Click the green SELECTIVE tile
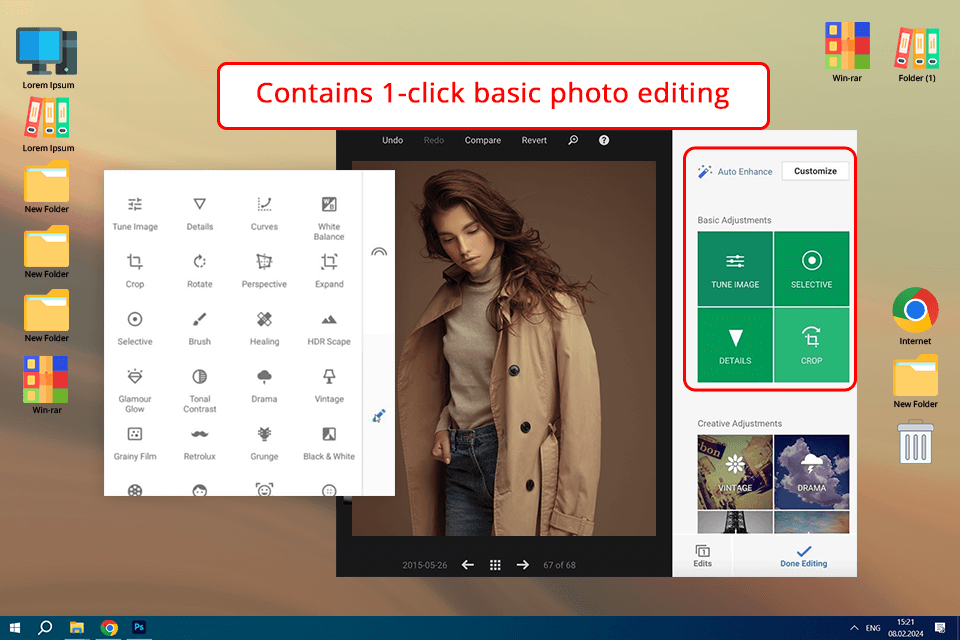 click(811, 268)
